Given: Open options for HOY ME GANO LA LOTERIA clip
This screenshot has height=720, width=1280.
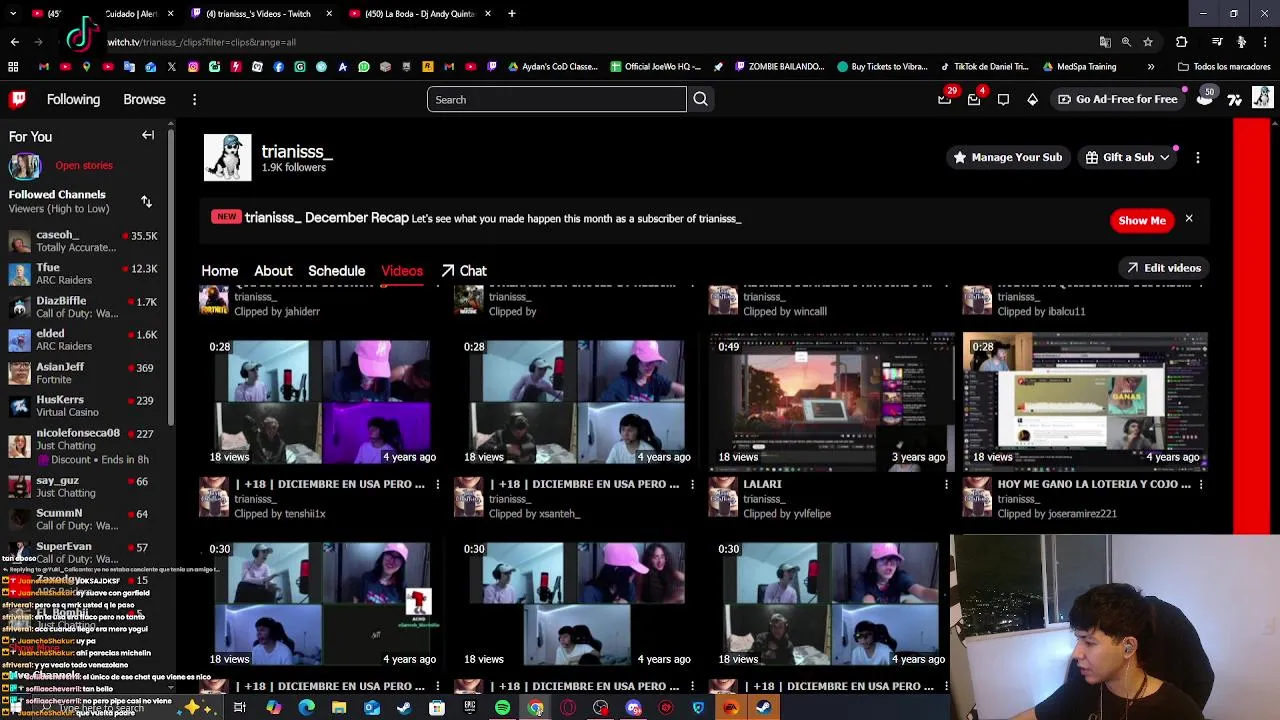Looking at the screenshot, I should tap(1201, 484).
